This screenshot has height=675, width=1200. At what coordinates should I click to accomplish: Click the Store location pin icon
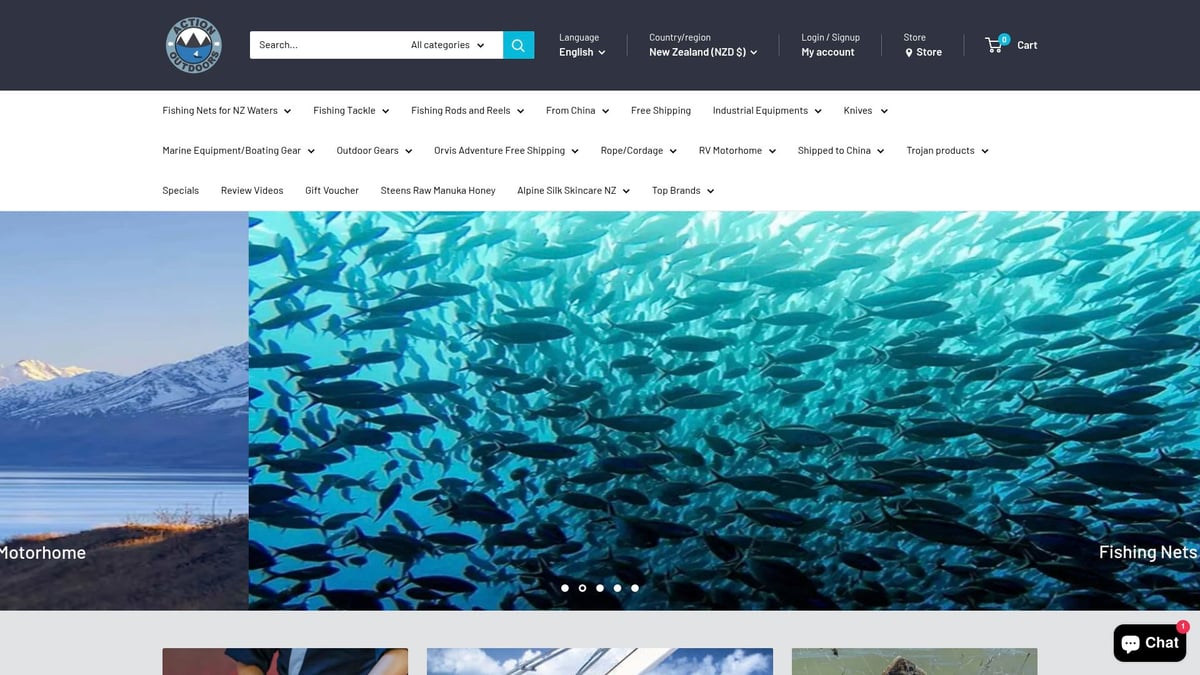pyautogui.click(x=909, y=53)
